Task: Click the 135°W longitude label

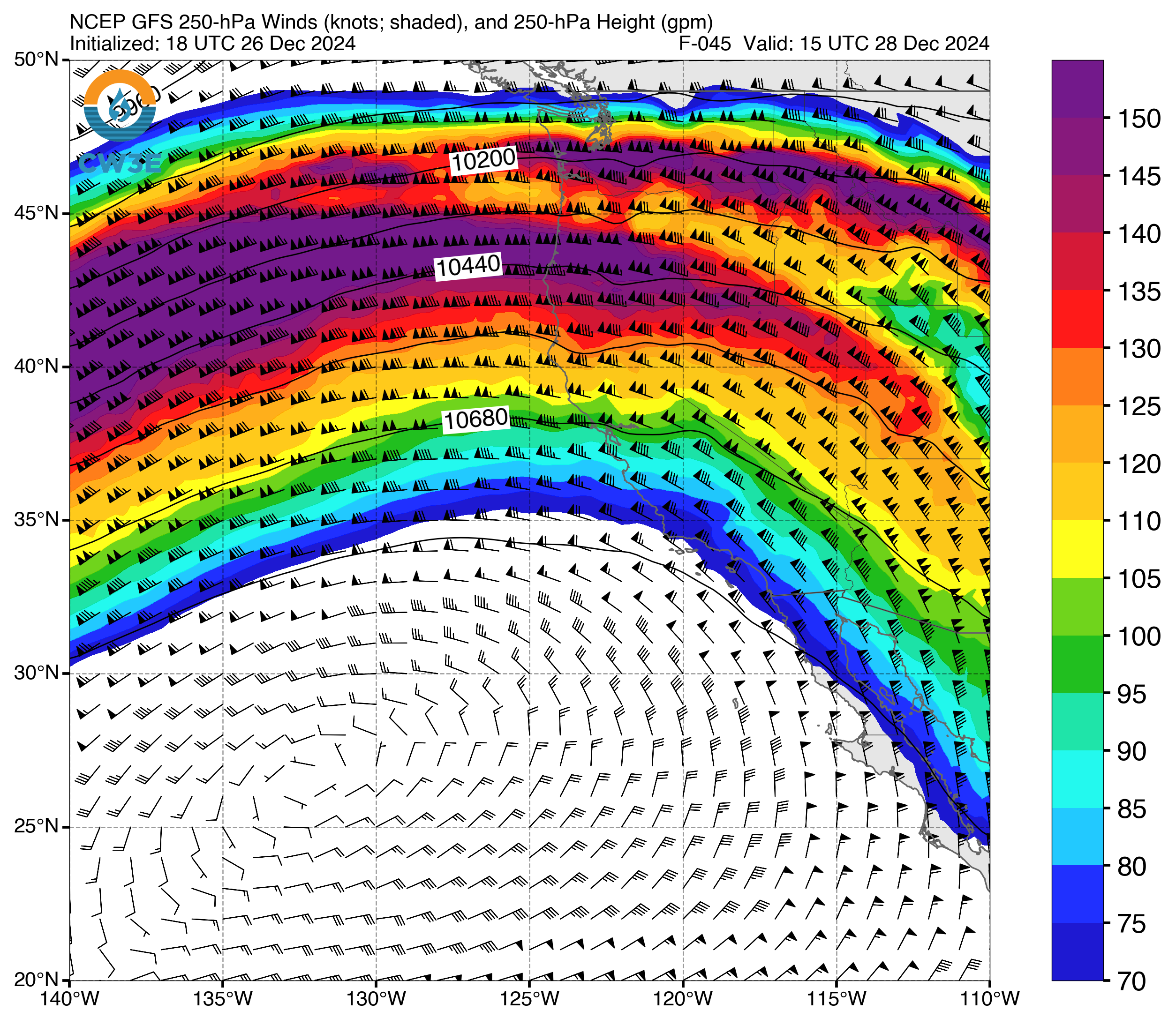Action: pyautogui.click(x=223, y=999)
